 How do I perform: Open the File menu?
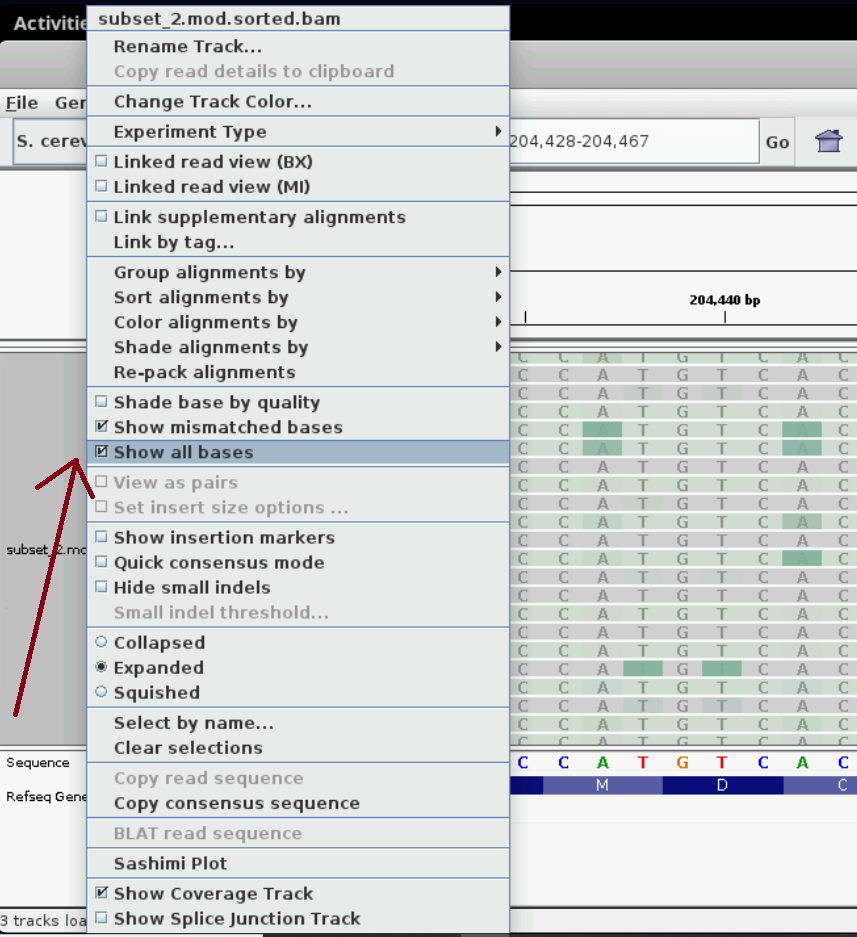click(x=22, y=103)
